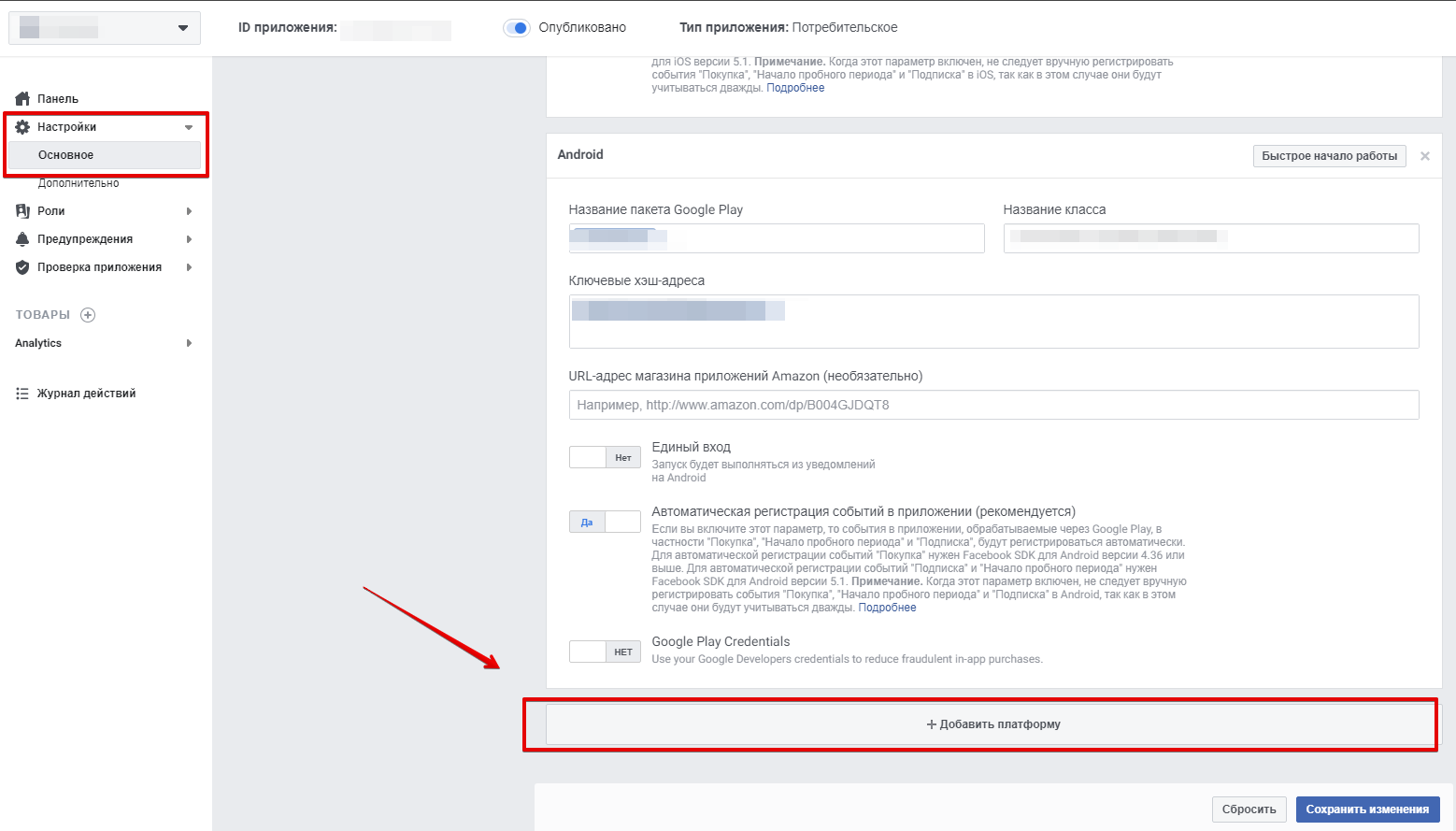This screenshot has width=1456, height=831.
Task: Click the Журнал действий list icon
Action: pos(22,394)
